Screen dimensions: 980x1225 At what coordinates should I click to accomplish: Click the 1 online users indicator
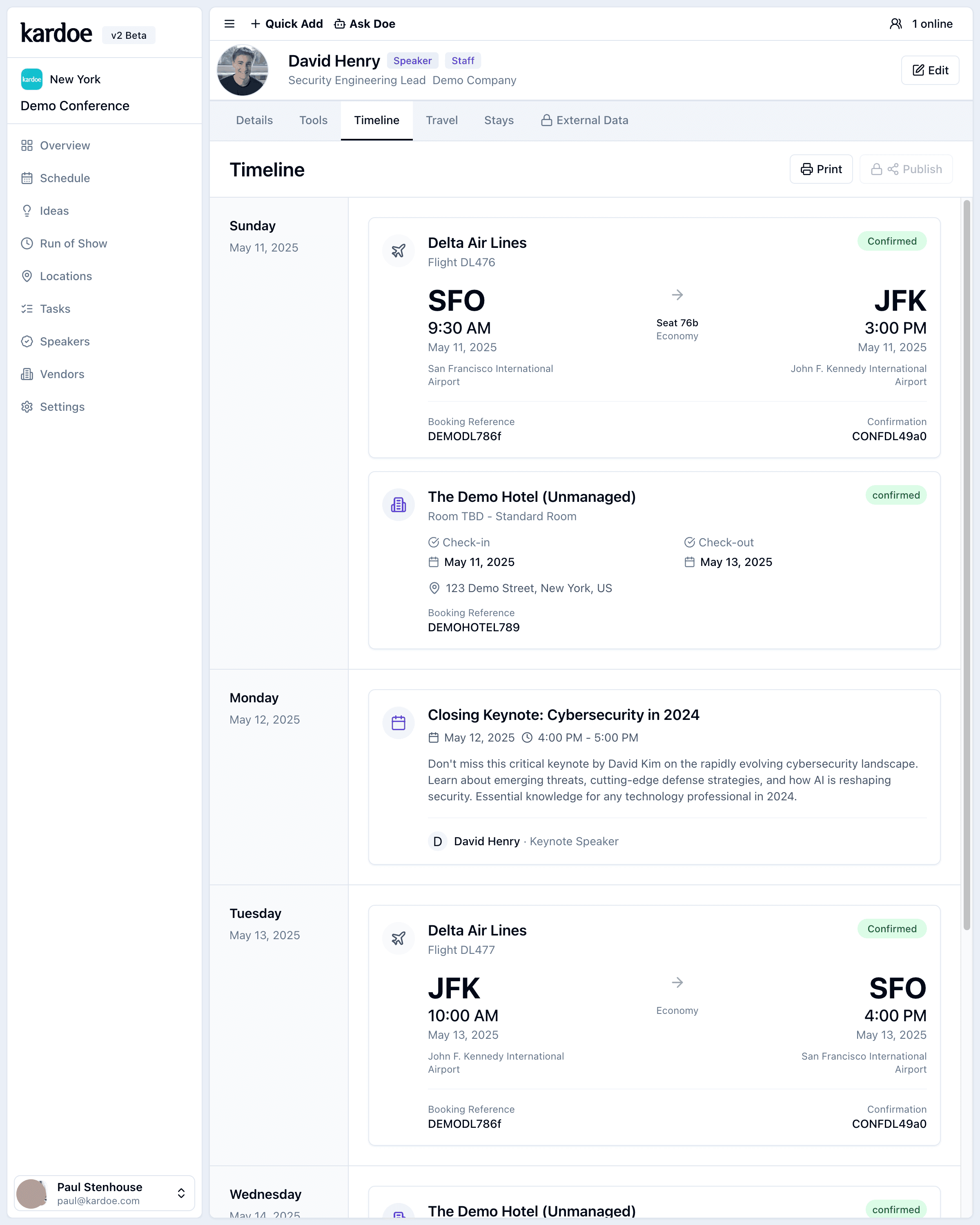point(922,24)
